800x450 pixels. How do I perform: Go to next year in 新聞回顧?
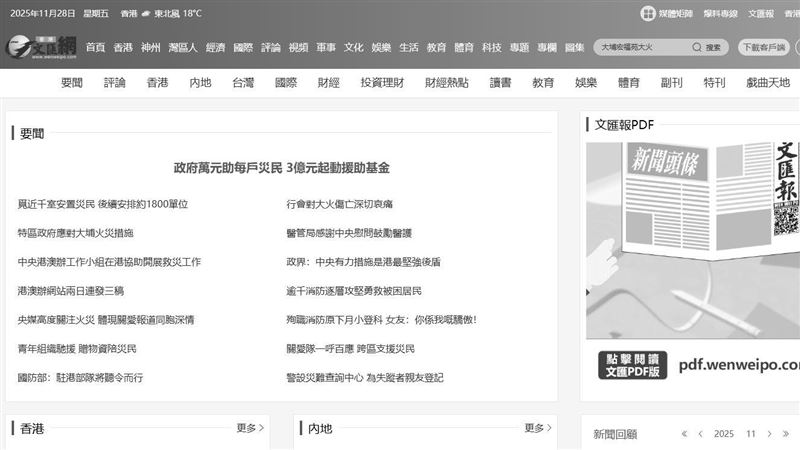point(786,434)
